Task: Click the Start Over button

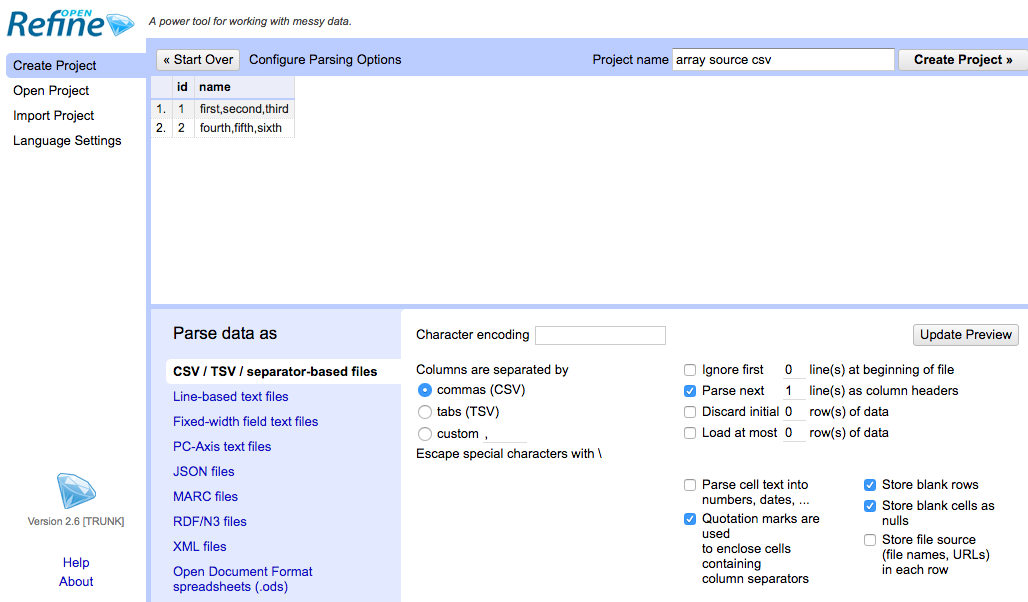Action: (198, 60)
